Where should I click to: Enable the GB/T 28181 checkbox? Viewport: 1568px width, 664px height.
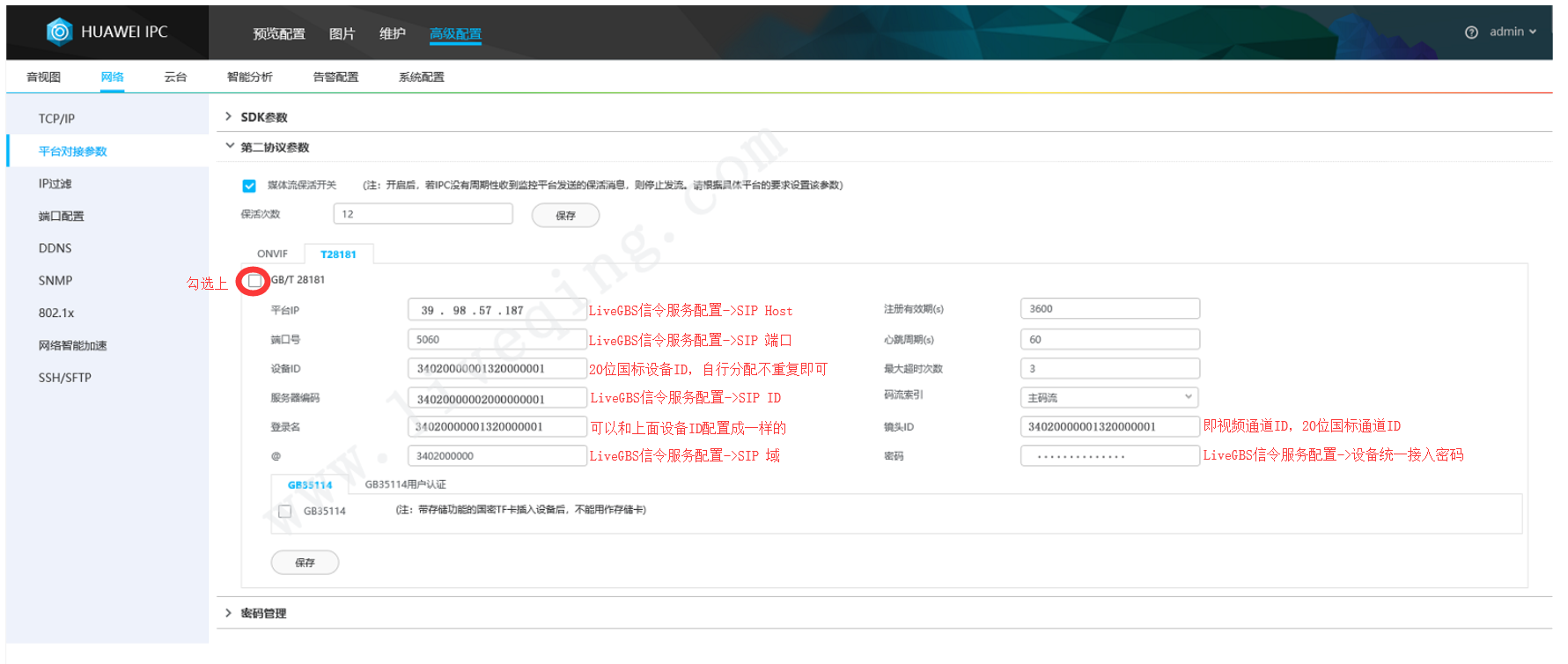pos(254,281)
